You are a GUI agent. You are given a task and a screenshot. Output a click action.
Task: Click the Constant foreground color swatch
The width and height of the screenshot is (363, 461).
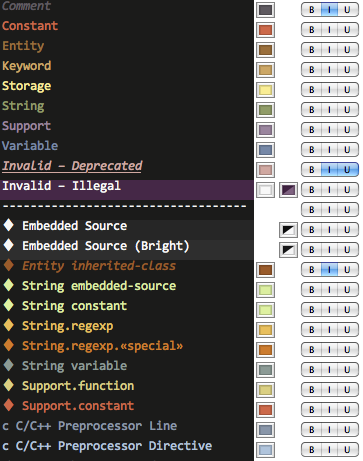(265, 30)
